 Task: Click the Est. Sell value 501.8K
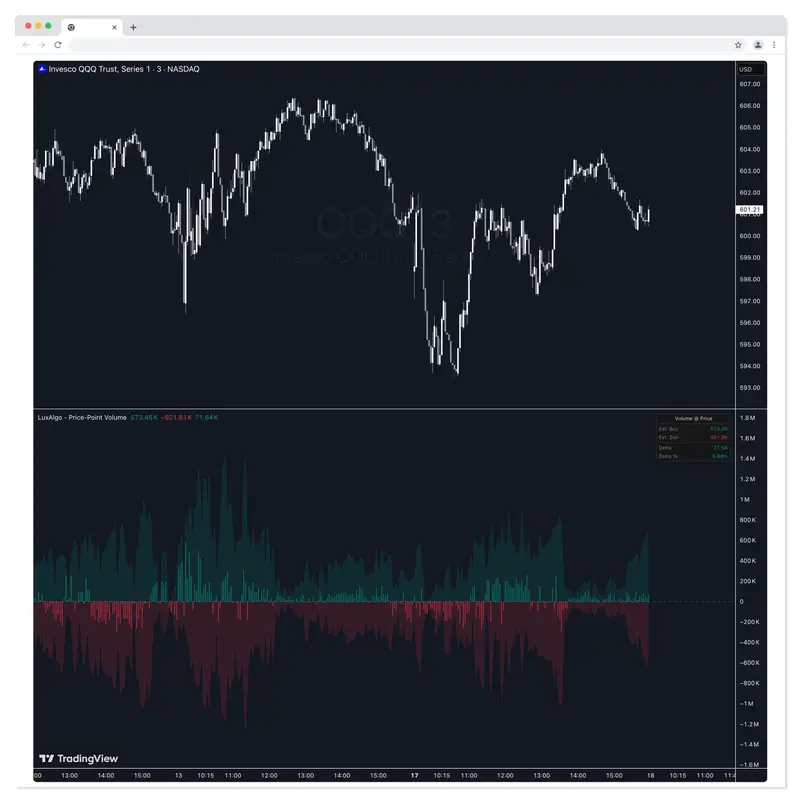click(718, 437)
